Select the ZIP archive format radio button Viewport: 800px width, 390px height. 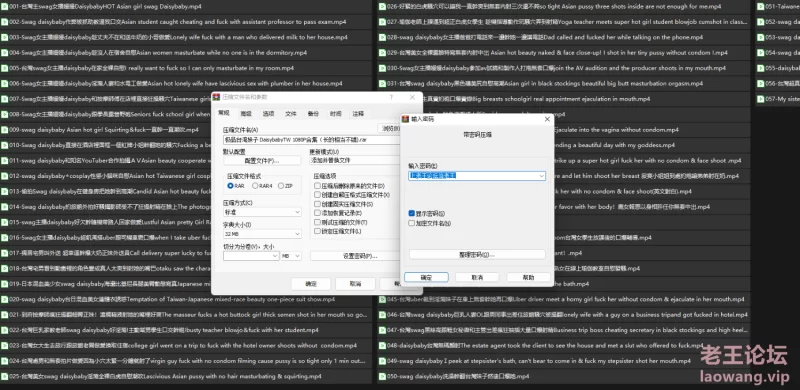pyautogui.click(x=281, y=186)
